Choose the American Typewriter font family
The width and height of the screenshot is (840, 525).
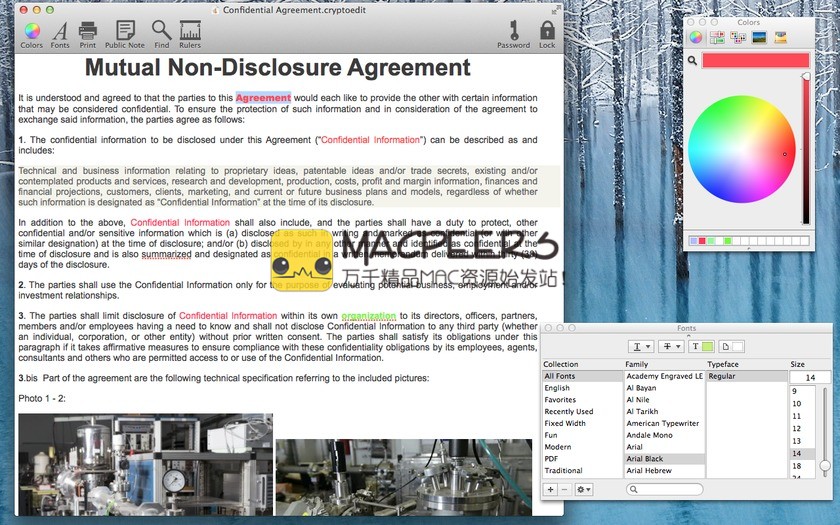pyautogui.click(x=665, y=423)
